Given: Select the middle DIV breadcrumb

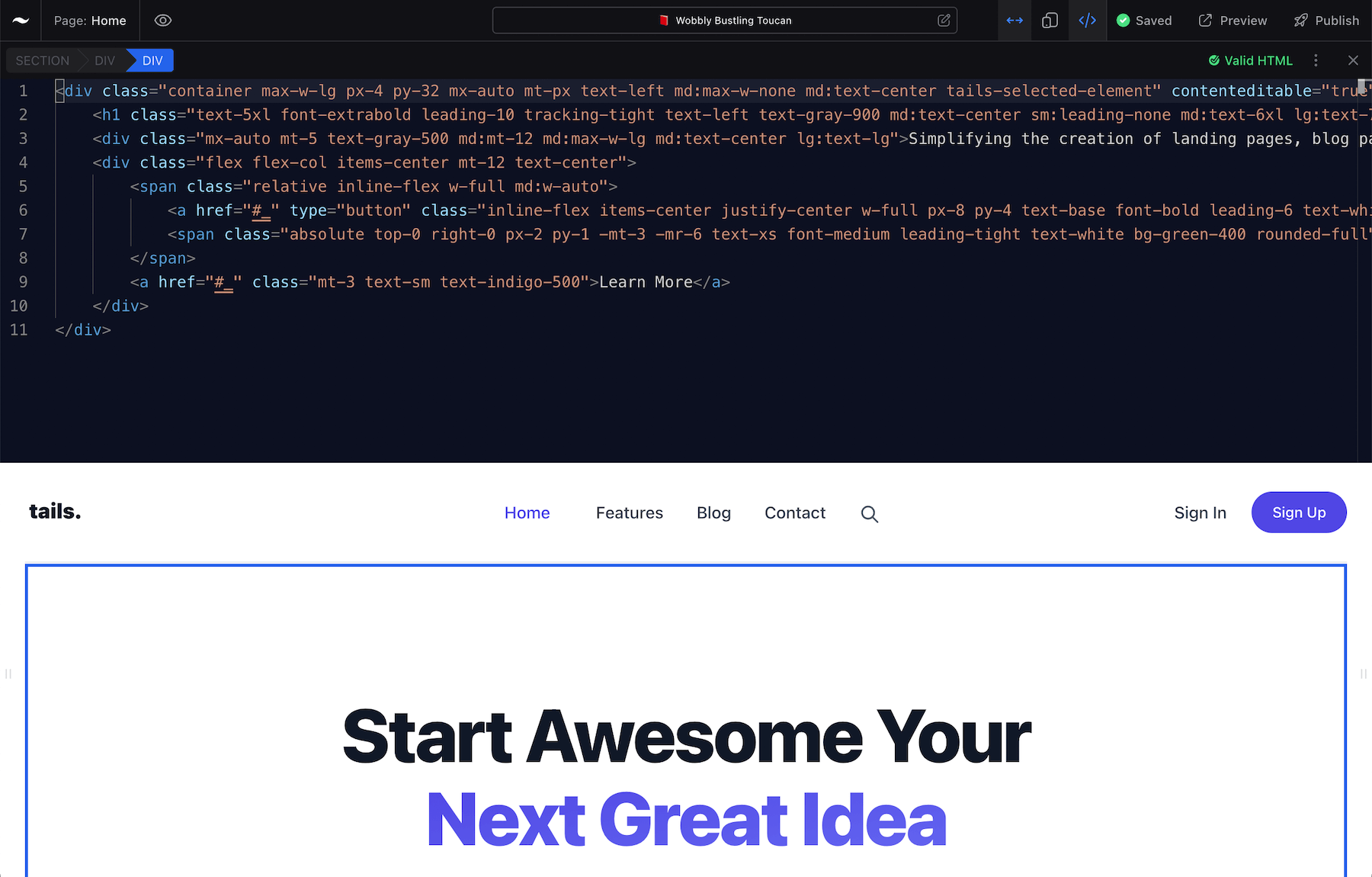Looking at the screenshot, I should [x=105, y=60].
